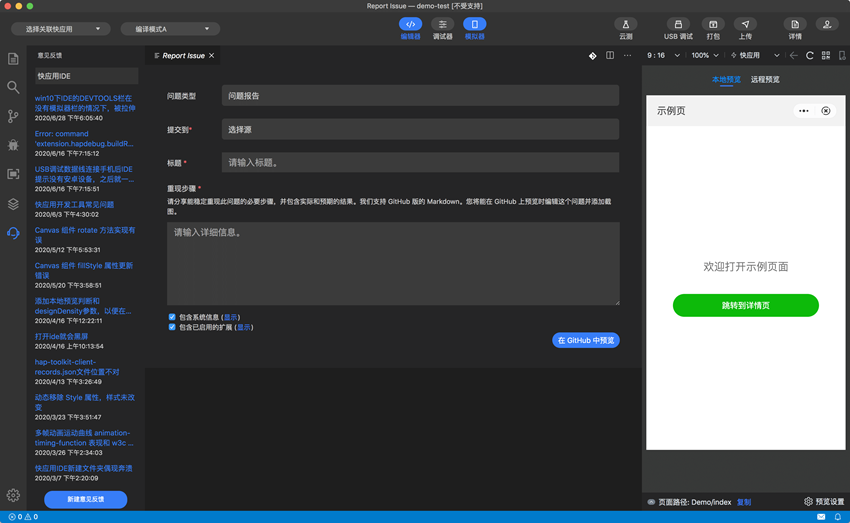
Task: Select the feedback headset icon in sidebar
Action: pos(13,233)
